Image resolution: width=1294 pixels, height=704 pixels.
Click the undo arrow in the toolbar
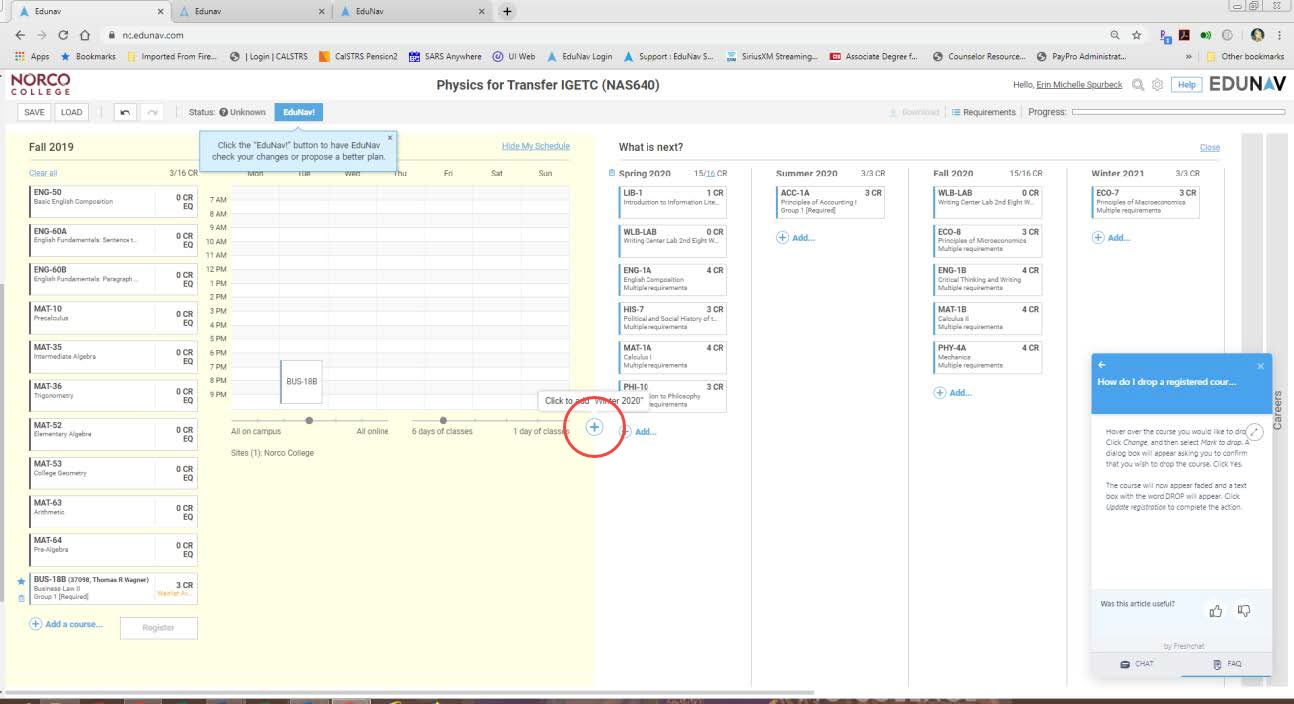pyautogui.click(x=125, y=112)
